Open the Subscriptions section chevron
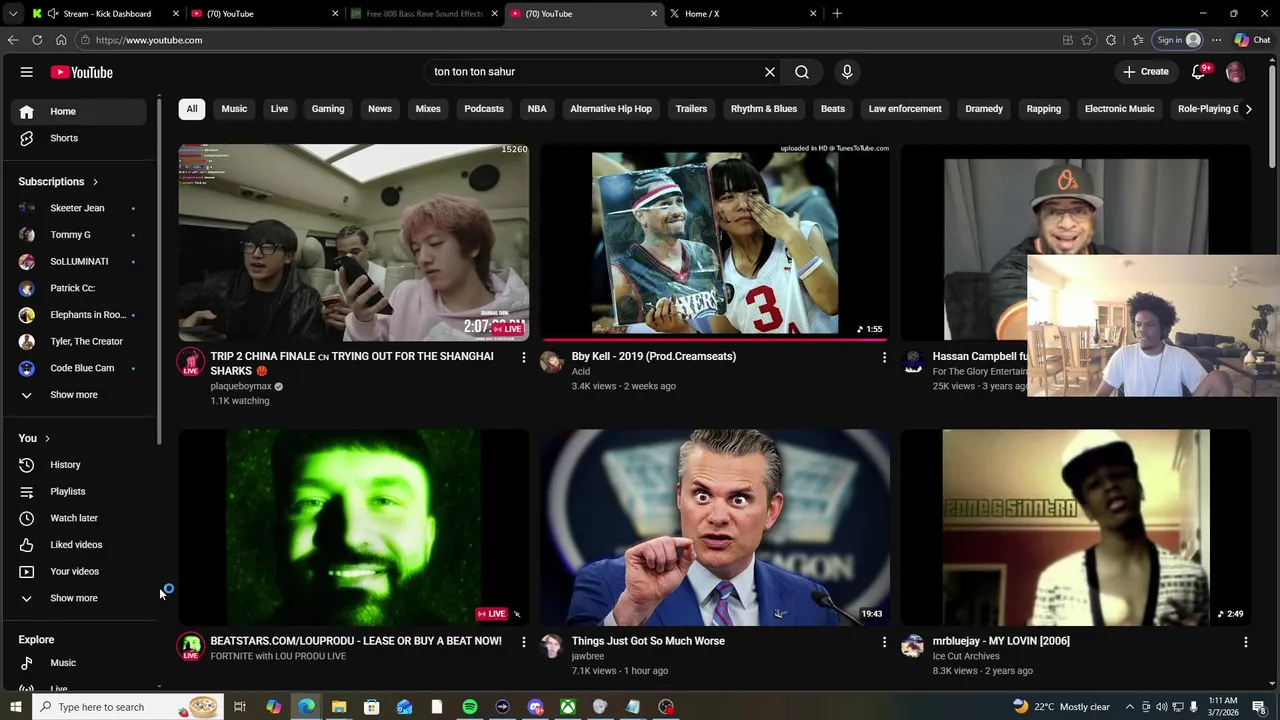The image size is (1280, 720). 95,182
